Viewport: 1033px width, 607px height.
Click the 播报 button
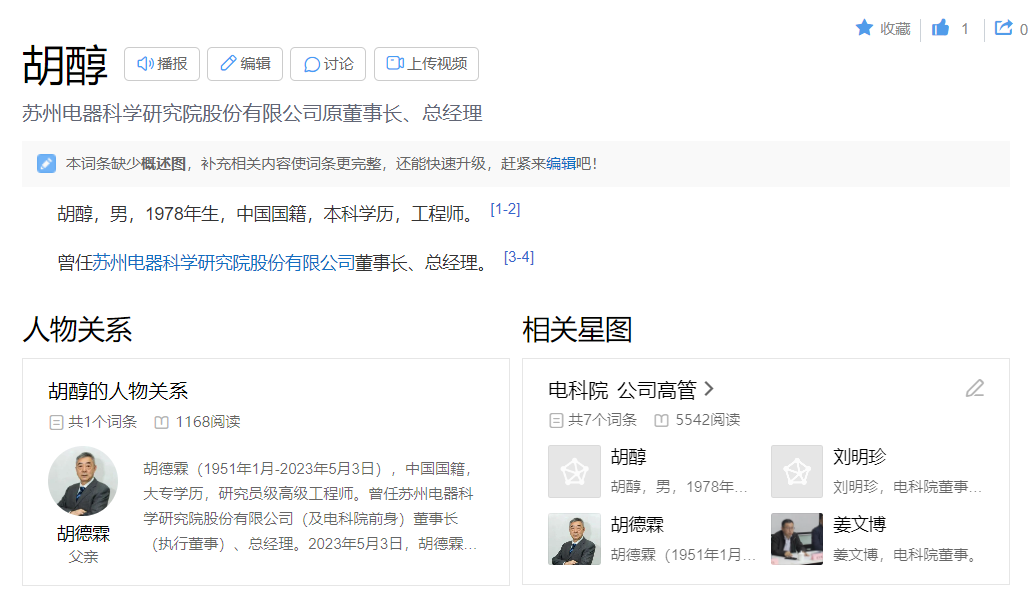162,64
